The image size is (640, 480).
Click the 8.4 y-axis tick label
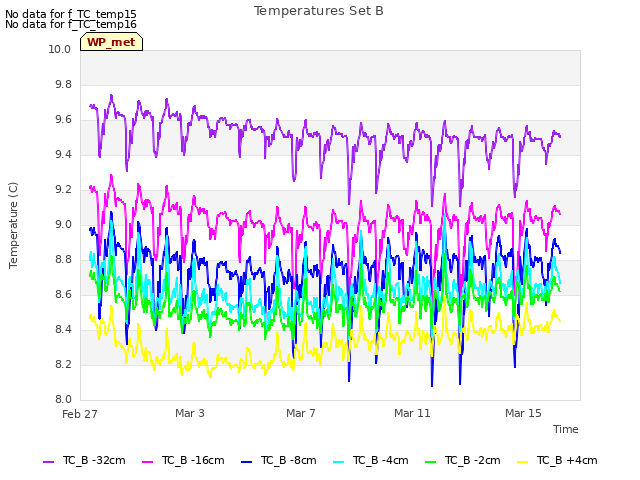point(63,329)
